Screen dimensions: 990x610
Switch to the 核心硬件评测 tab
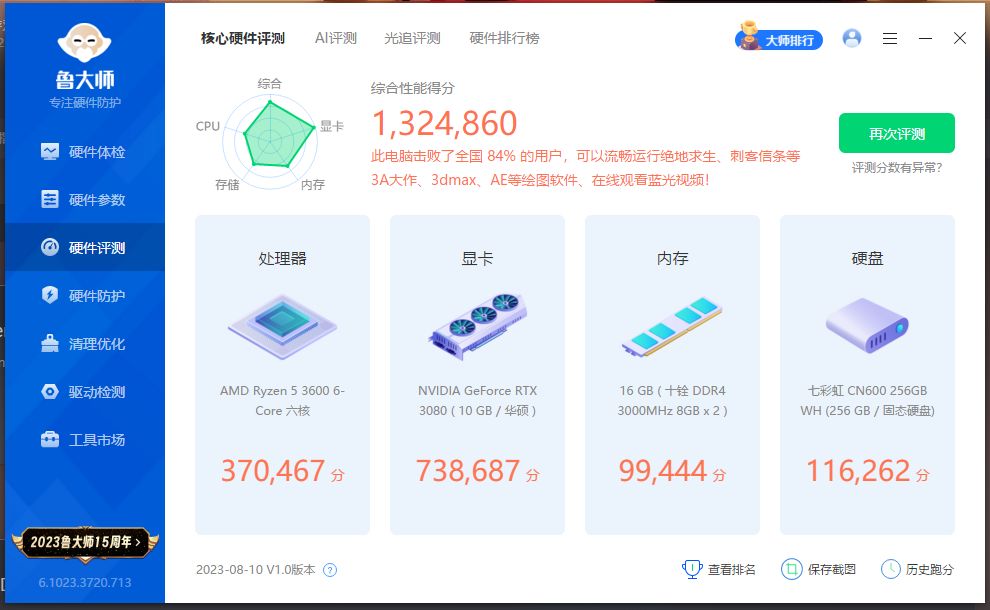[x=243, y=39]
